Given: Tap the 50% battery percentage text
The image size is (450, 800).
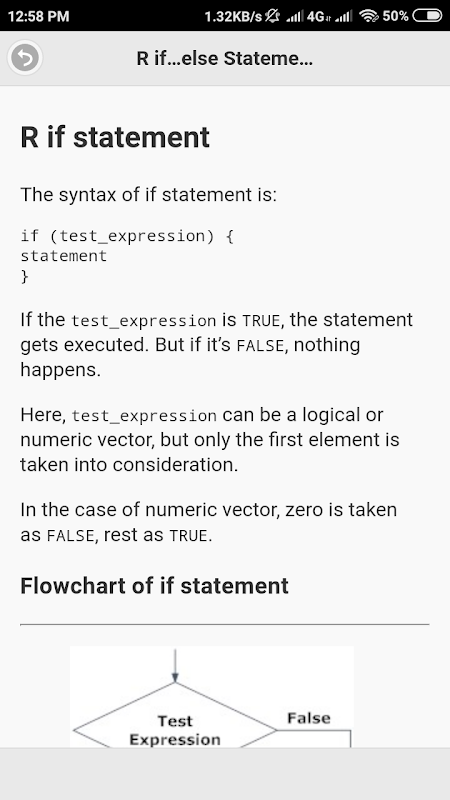Looking at the screenshot, I should 395,16.
